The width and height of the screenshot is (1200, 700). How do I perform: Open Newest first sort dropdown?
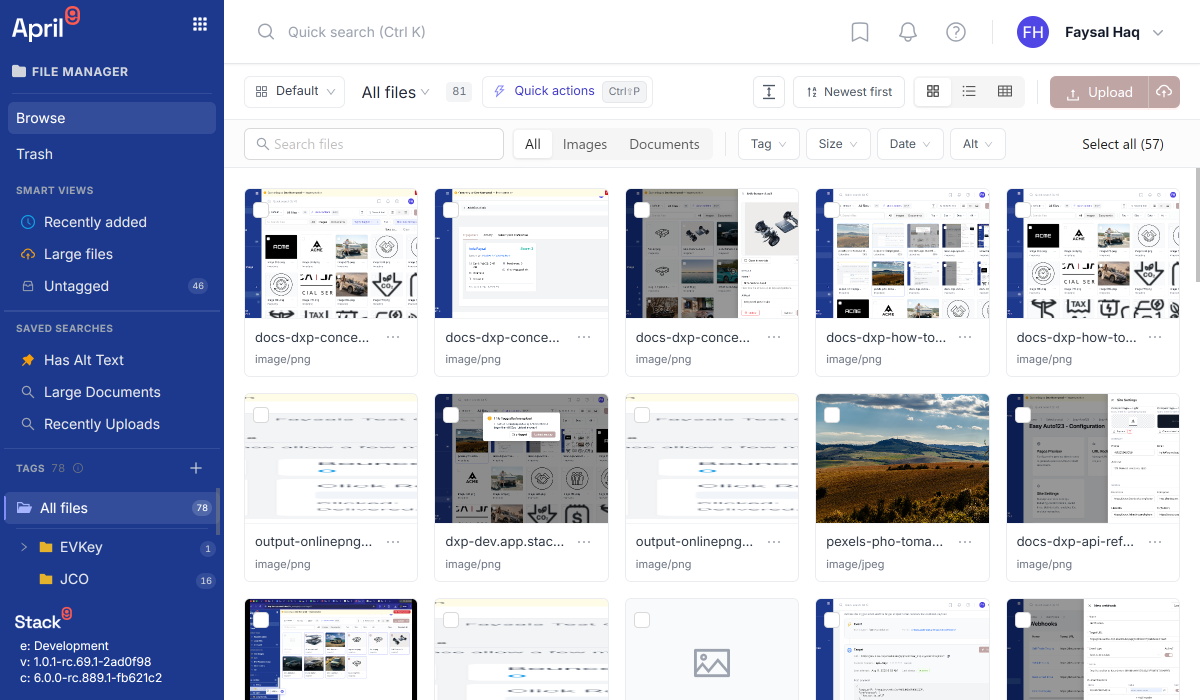[849, 92]
